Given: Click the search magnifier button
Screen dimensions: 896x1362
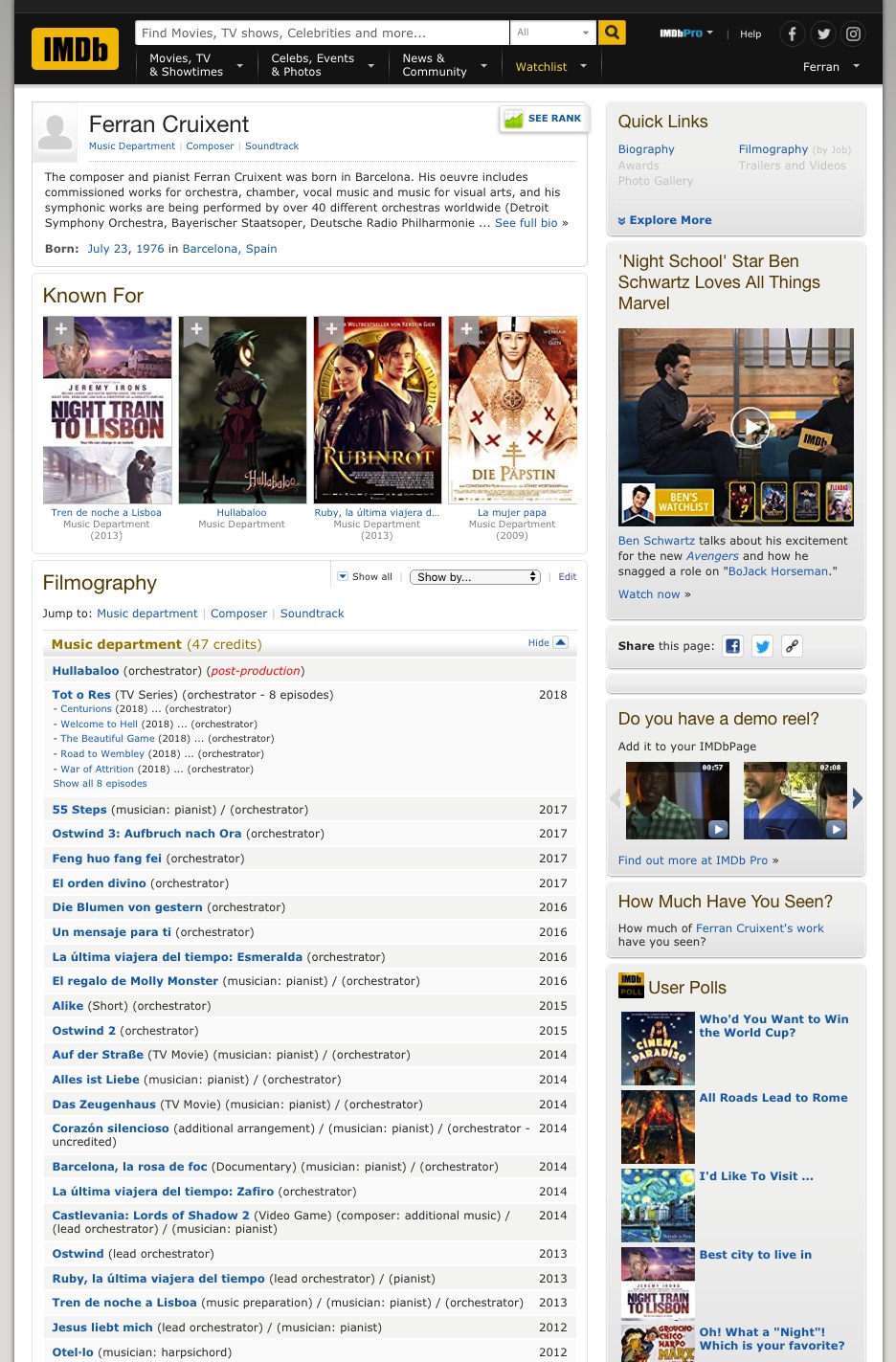Looking at the screenshot, I should [x=612, y=33].
